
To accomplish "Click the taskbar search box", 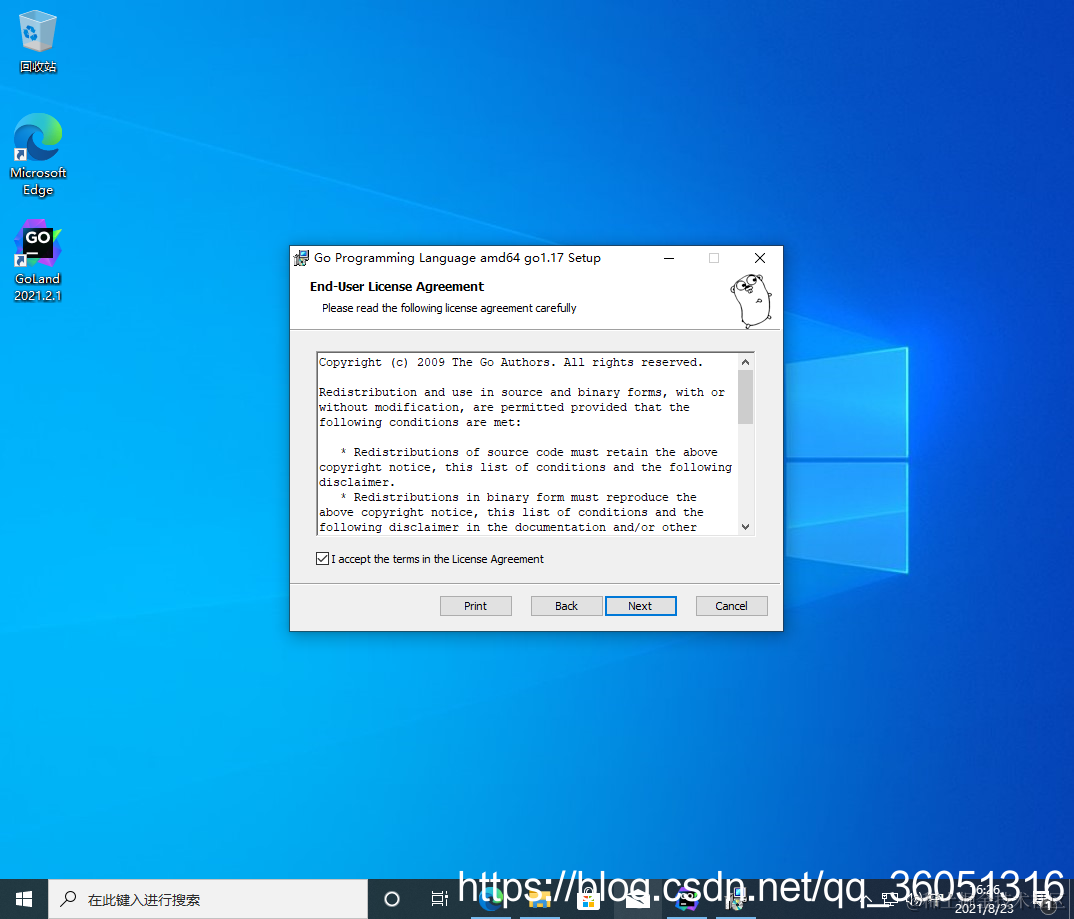I will [x=208, y=899].
